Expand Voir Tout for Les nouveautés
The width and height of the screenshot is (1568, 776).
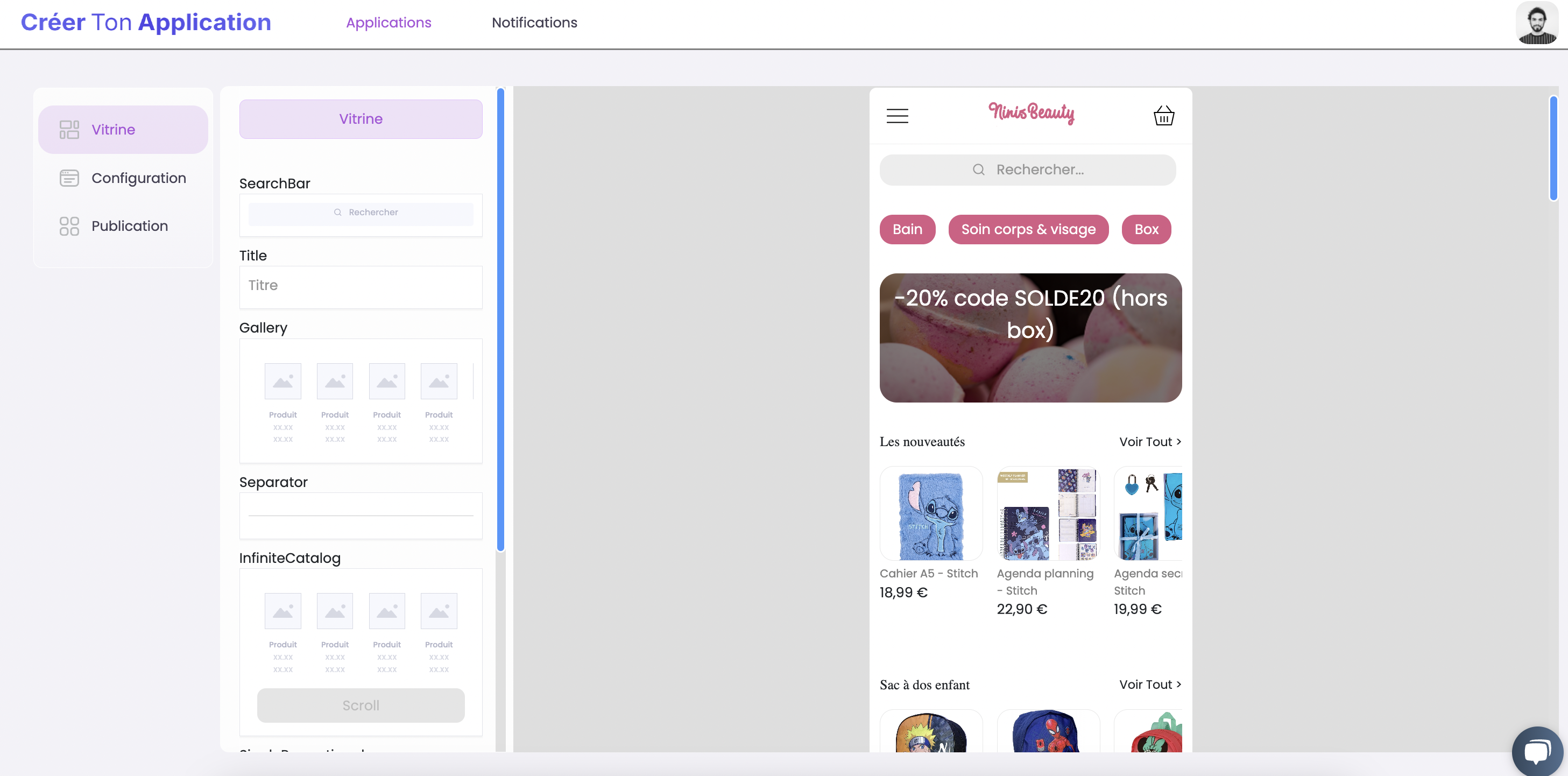click(1150, 442)
